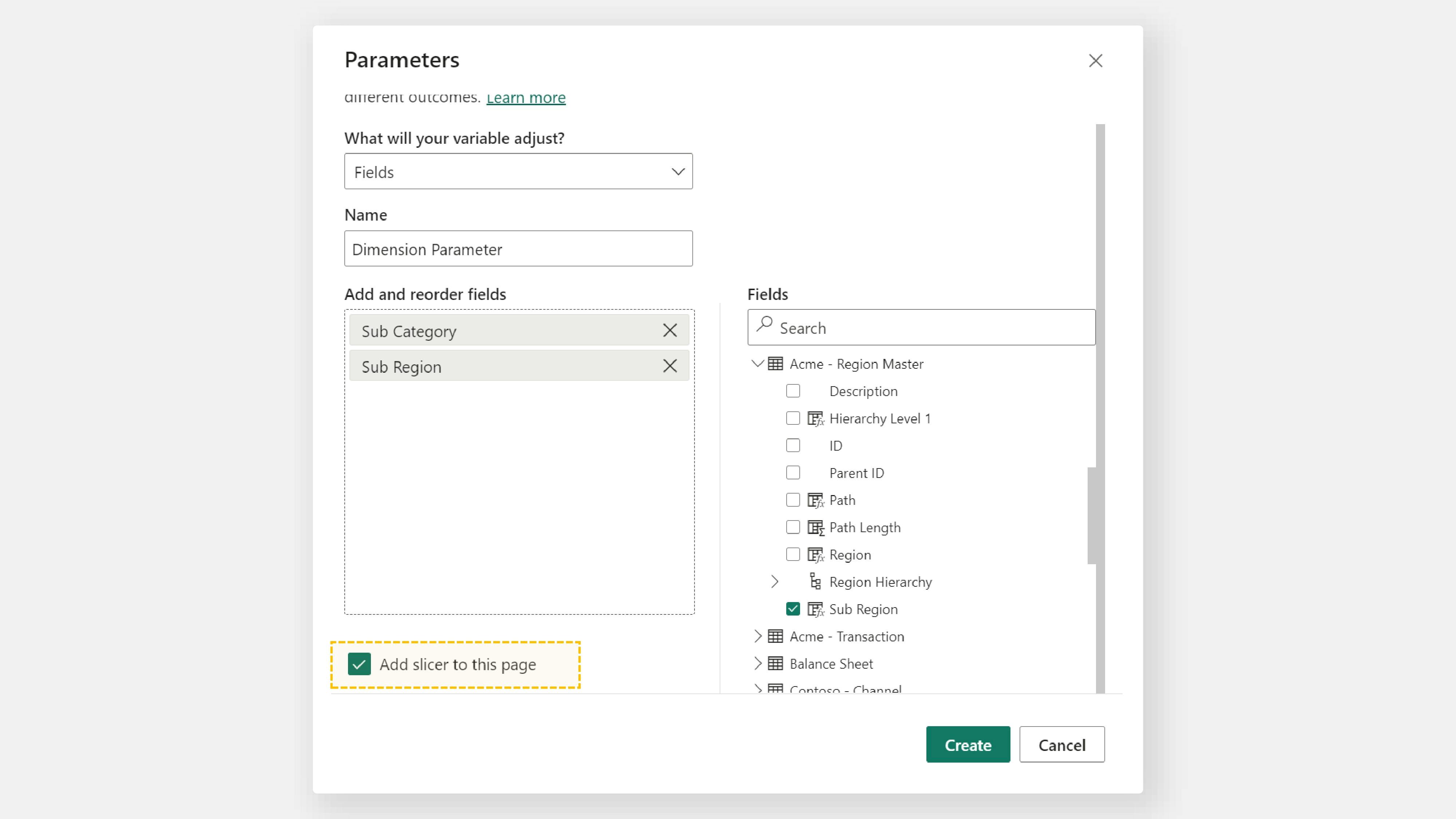Expand the Region Hierarchy node

[775, 582]
